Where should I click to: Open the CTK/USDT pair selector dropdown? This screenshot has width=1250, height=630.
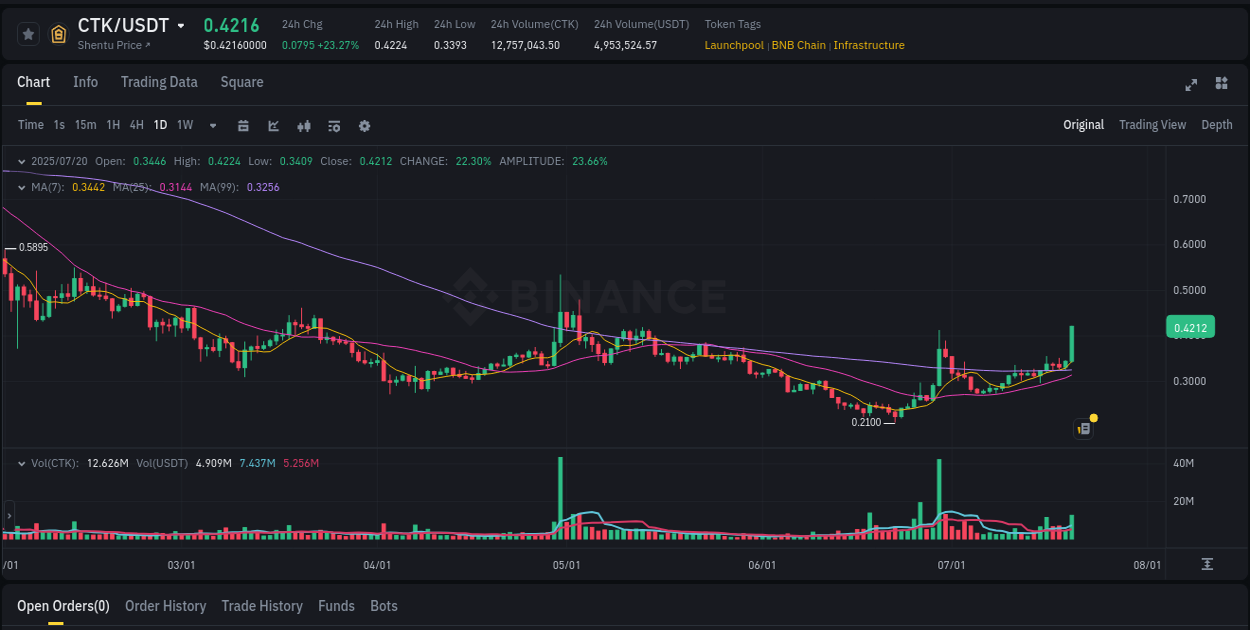coord(181,26)
